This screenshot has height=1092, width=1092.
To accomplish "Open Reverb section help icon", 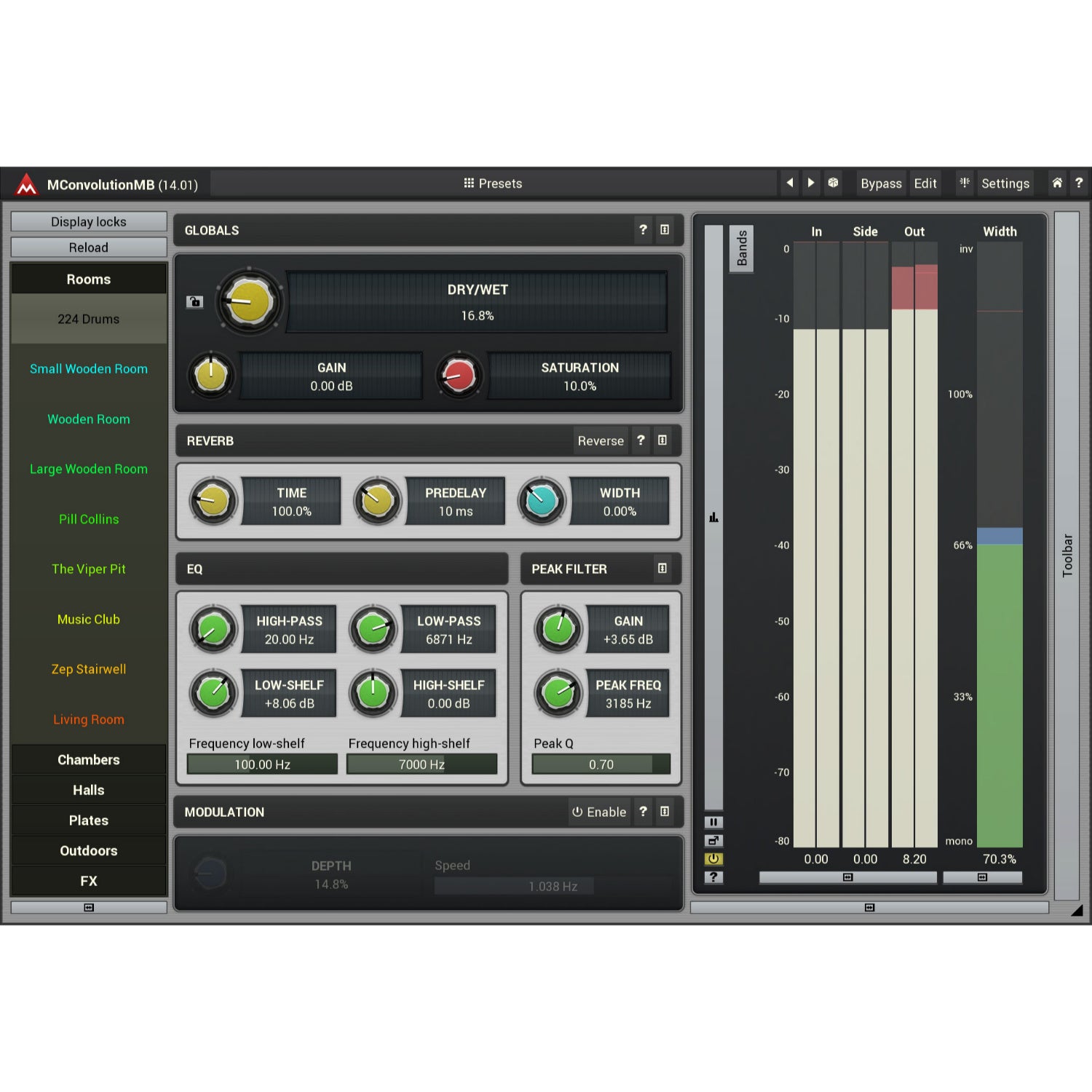I will [641, 440].
